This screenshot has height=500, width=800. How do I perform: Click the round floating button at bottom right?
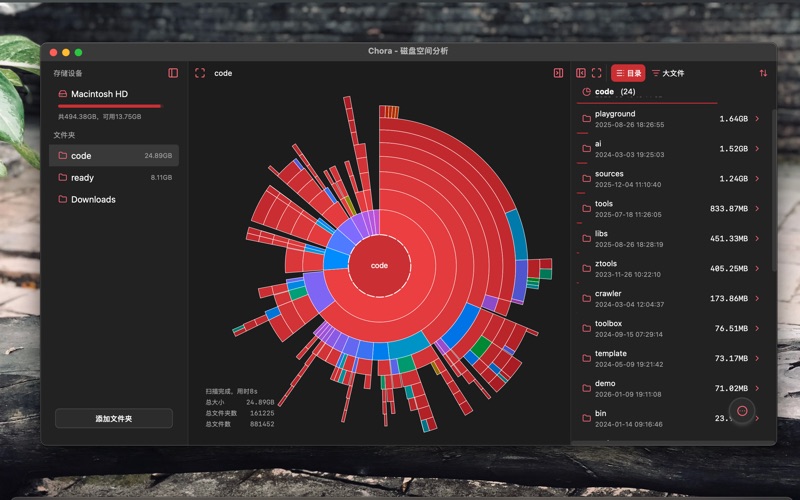tap(742, 410)
